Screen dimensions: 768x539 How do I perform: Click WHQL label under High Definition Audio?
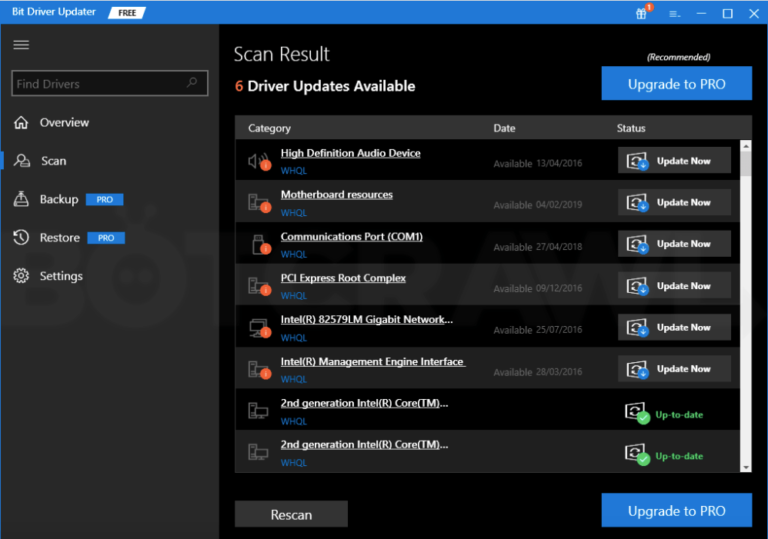pos(293,171)
